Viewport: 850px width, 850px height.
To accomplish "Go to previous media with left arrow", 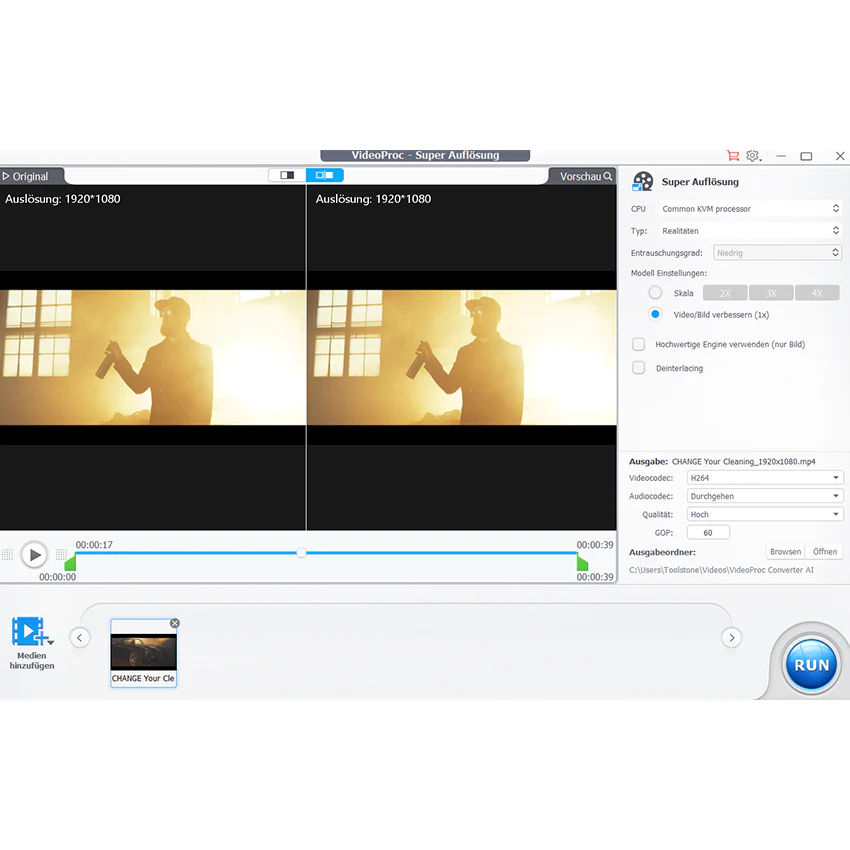I will 80,638.
